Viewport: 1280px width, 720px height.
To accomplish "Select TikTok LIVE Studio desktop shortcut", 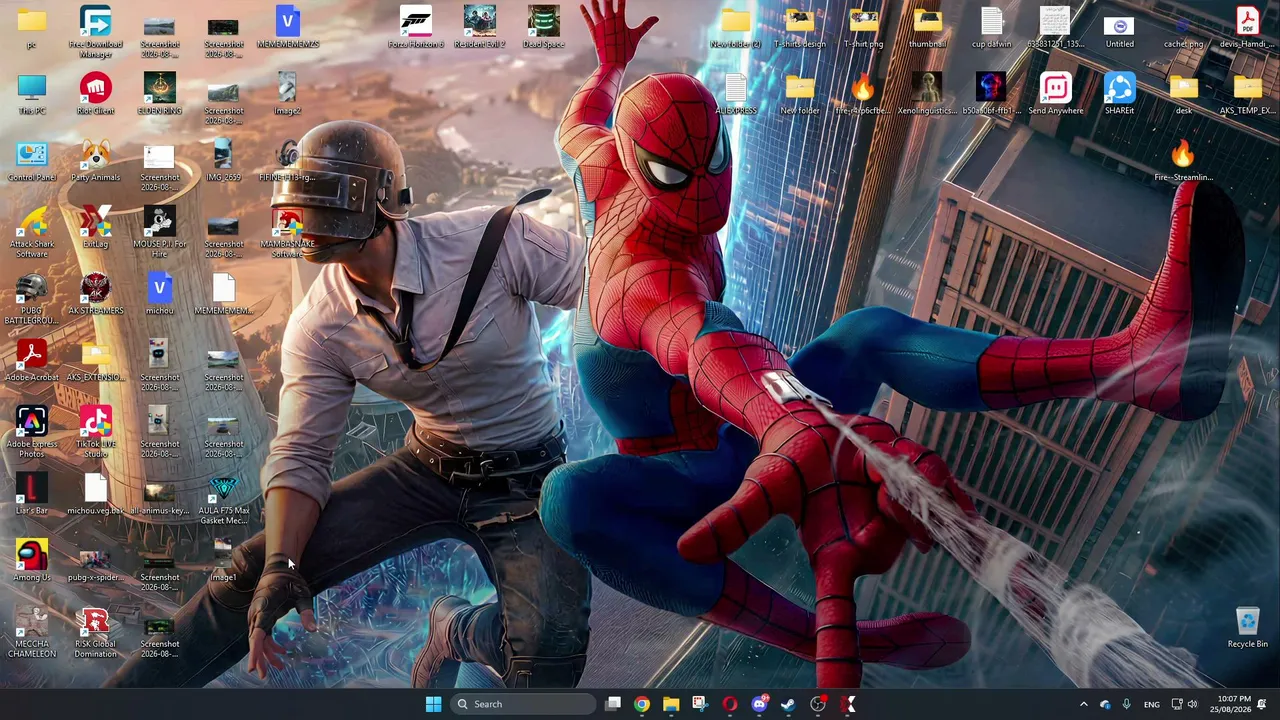I will coord(96,433).
